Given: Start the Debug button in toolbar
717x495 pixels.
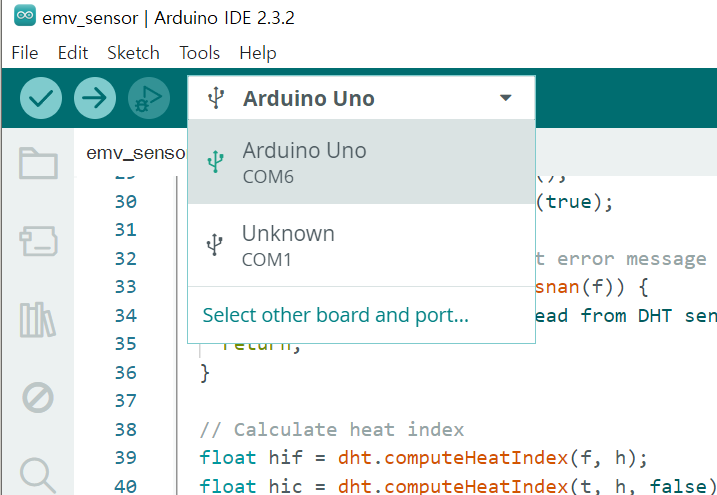Looking at the screenshot, I should point(149,98).
